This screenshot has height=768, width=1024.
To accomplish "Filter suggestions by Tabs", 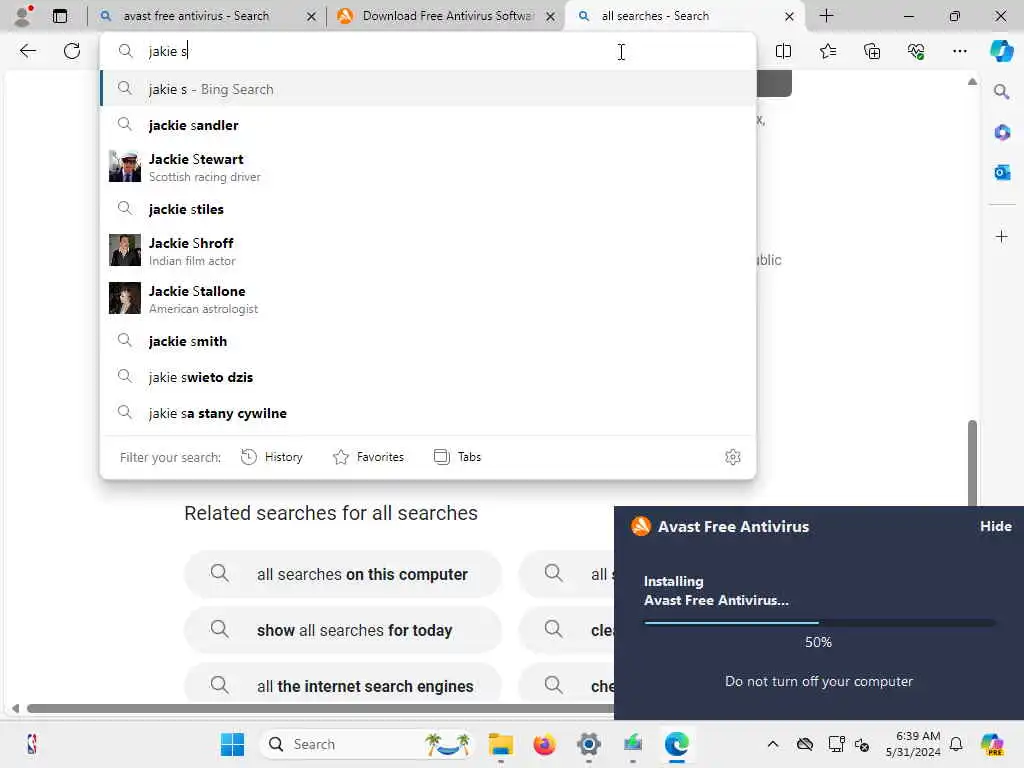I will click(x=457, y=457).
